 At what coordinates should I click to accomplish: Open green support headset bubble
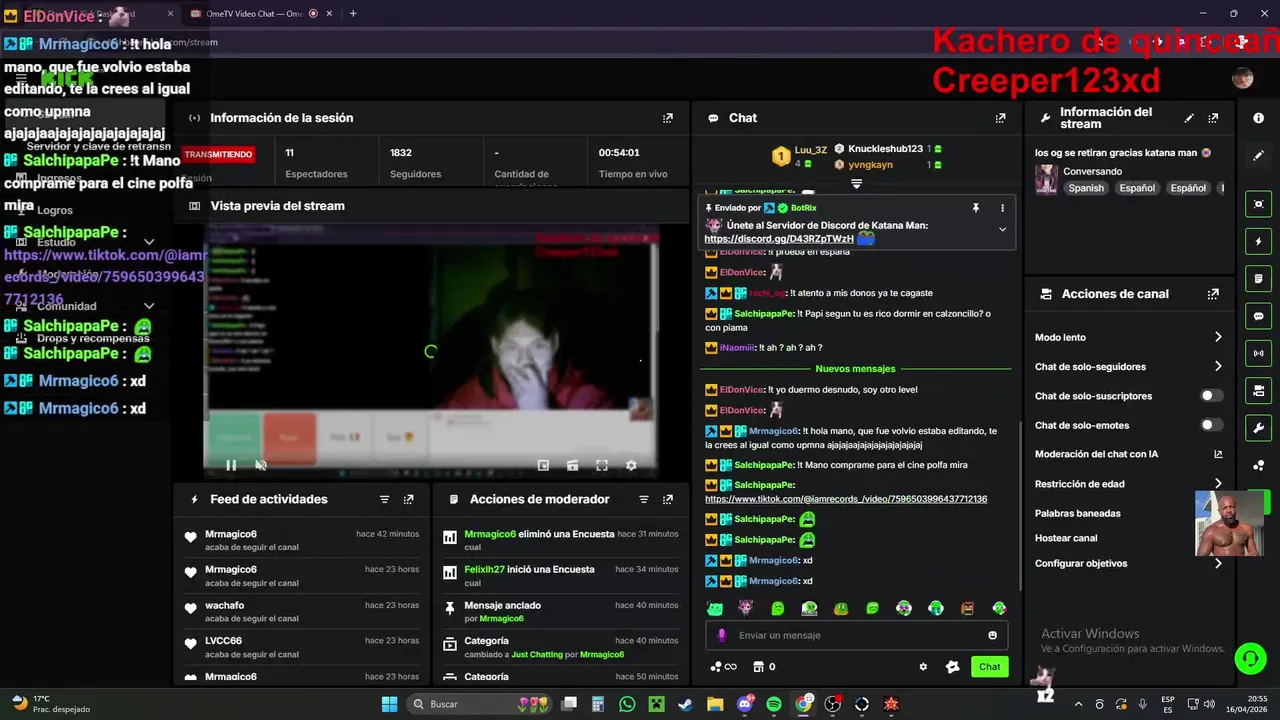[1250, 658]
